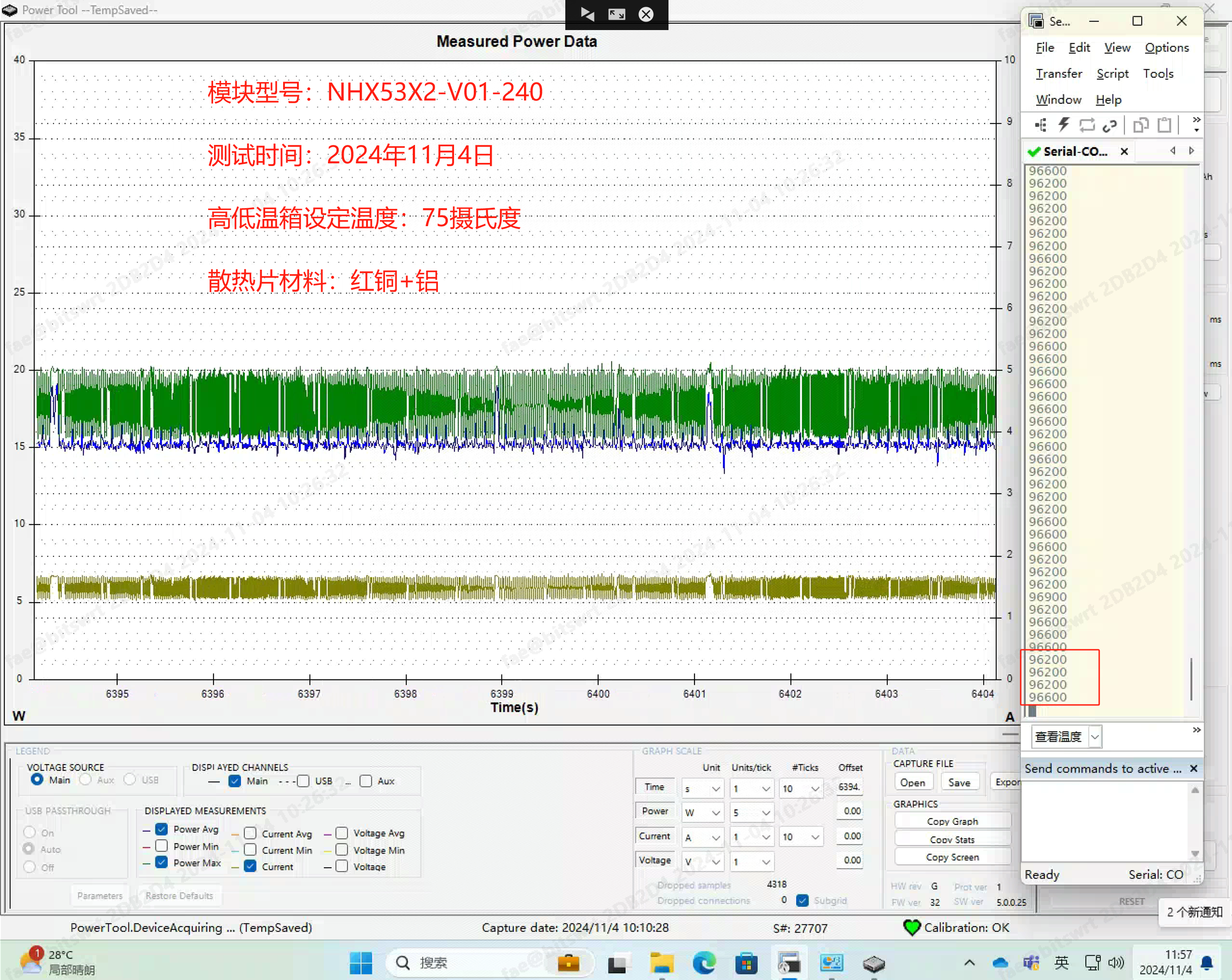The image size is (1232, 980).
Task: Click the Time Offset input field
Action: 849,787
